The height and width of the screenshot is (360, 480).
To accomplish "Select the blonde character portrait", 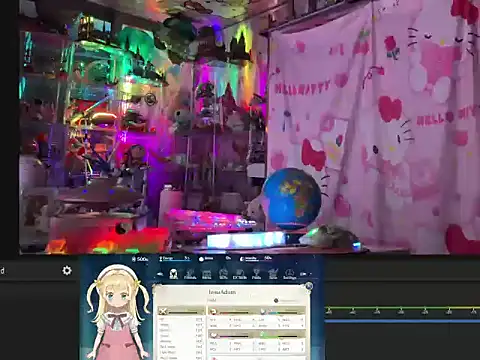I will pos(117,312).
